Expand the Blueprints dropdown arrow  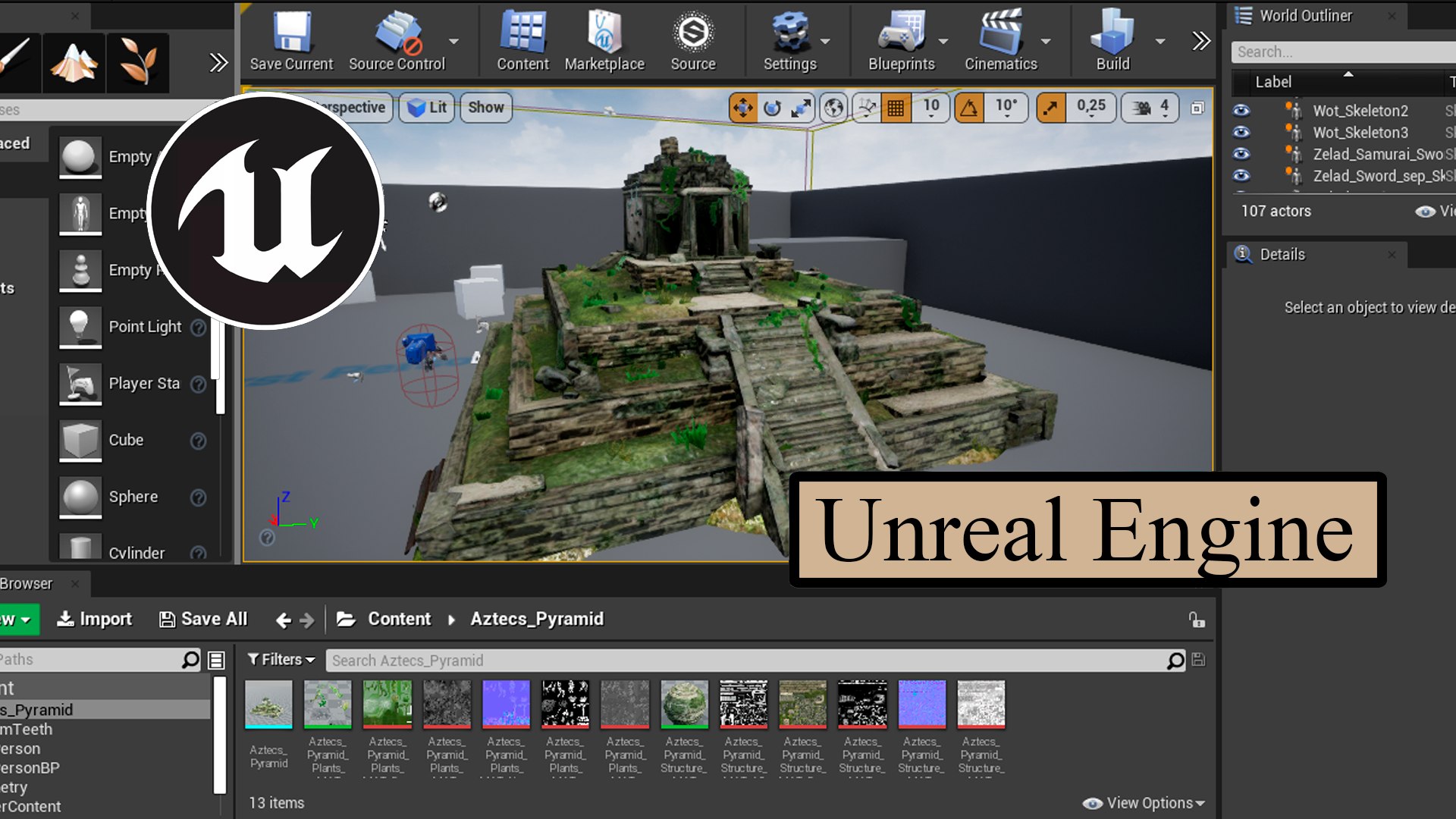pos(943,42)
